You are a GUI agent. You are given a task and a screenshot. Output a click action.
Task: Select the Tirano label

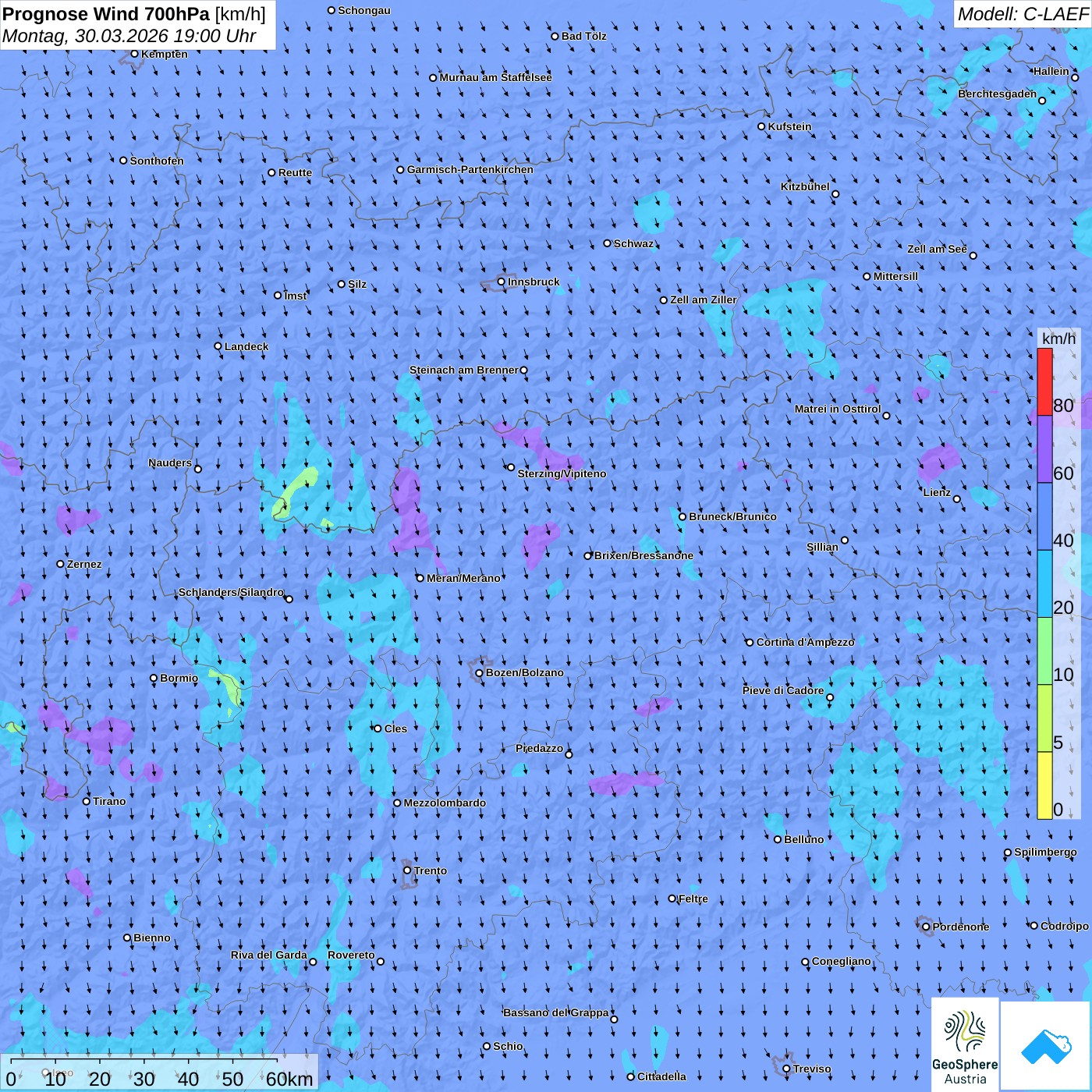coord(109,801)
